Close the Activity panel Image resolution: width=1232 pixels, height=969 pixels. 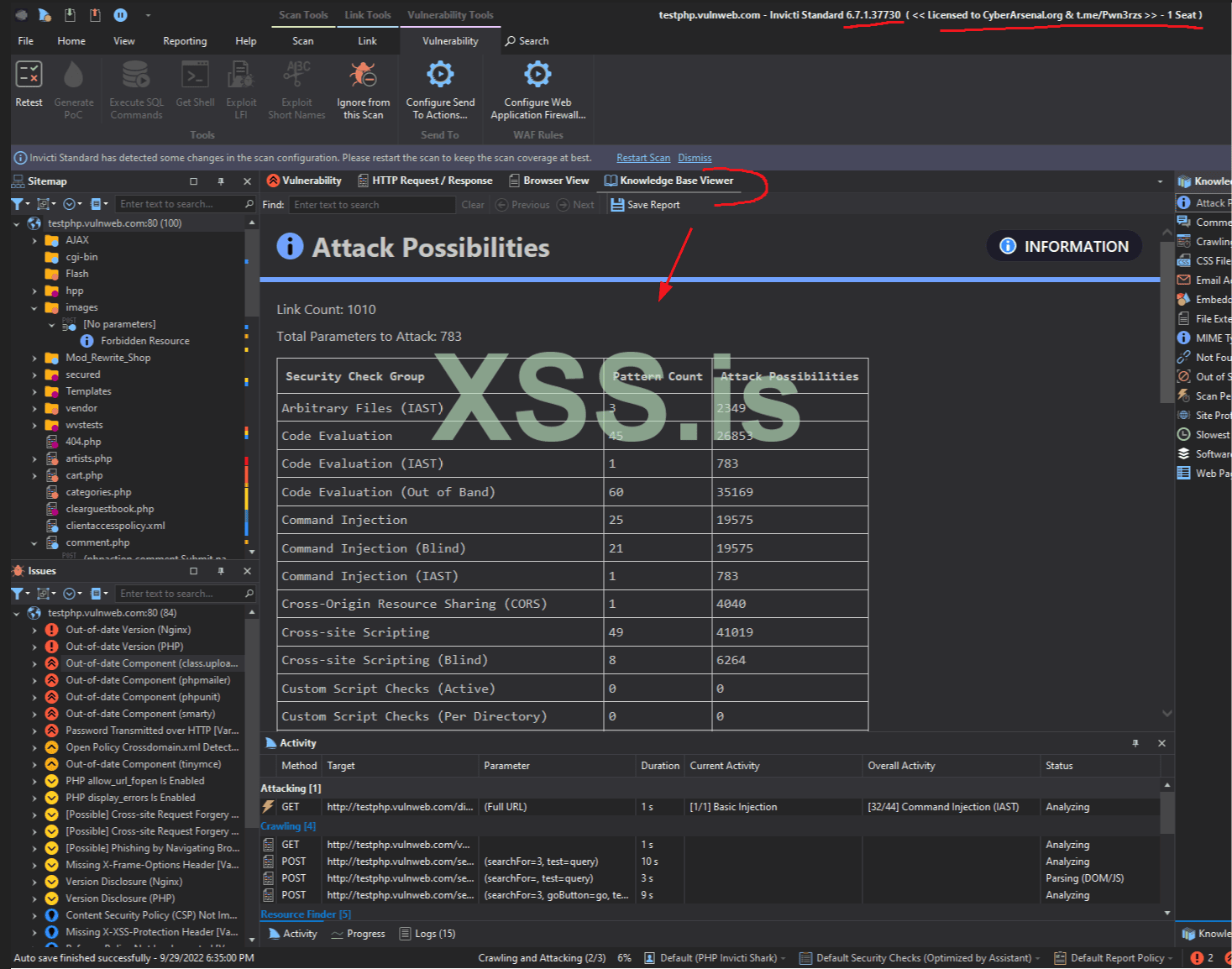pyautogui.click(x=1161, y=743)
